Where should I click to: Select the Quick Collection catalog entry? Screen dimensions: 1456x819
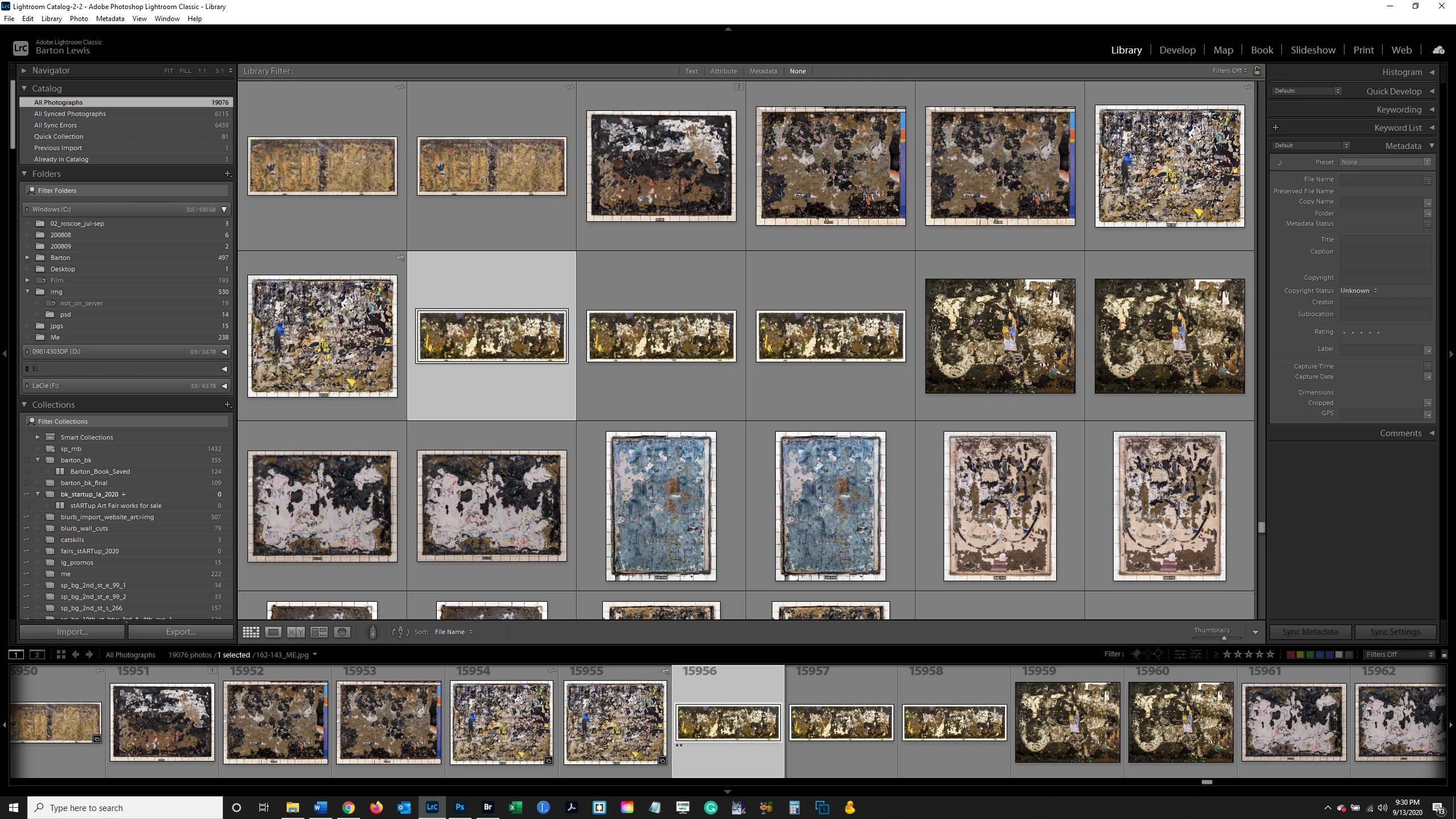point(59,136)
